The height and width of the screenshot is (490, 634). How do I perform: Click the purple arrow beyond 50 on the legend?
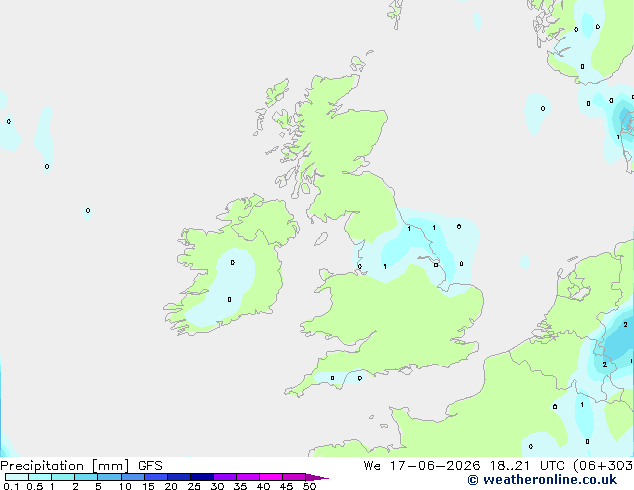pyautogui.click(x=317, y=477)
